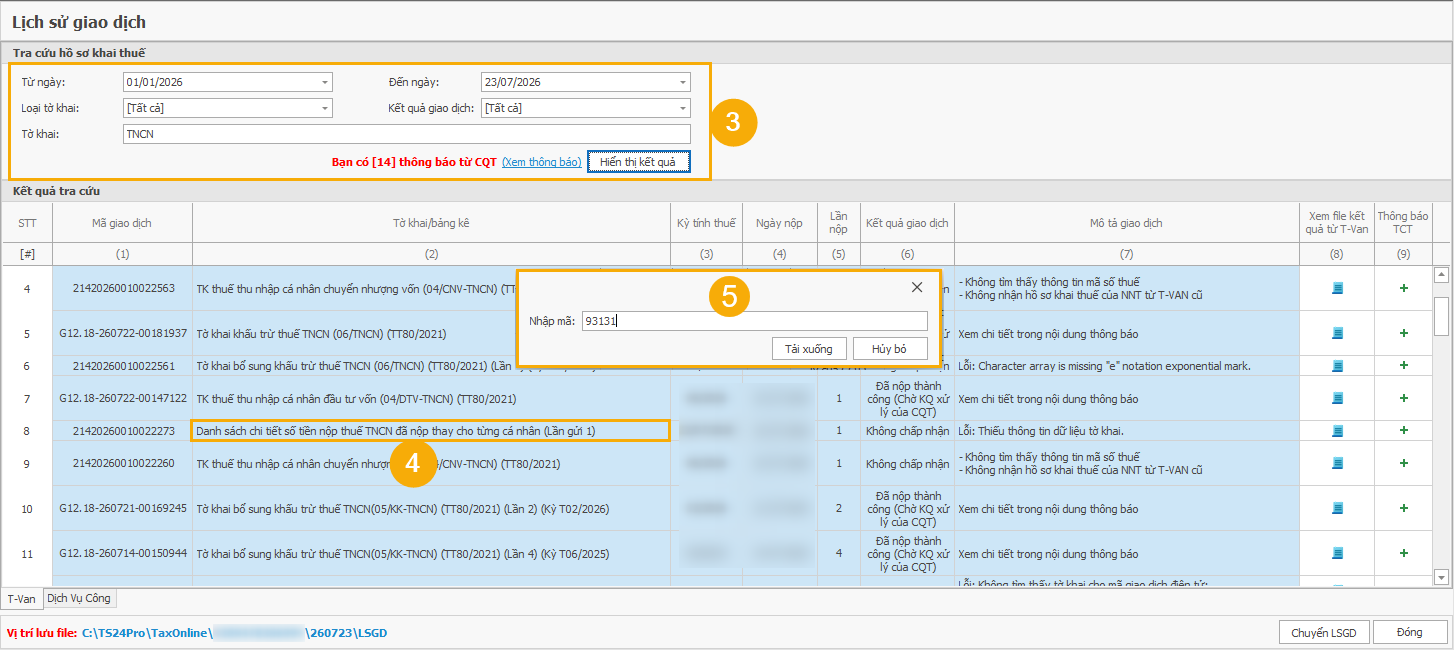The image size is (1455, 650).
Task: Open T-Van result file for row 7
Action: point(1338,399)
